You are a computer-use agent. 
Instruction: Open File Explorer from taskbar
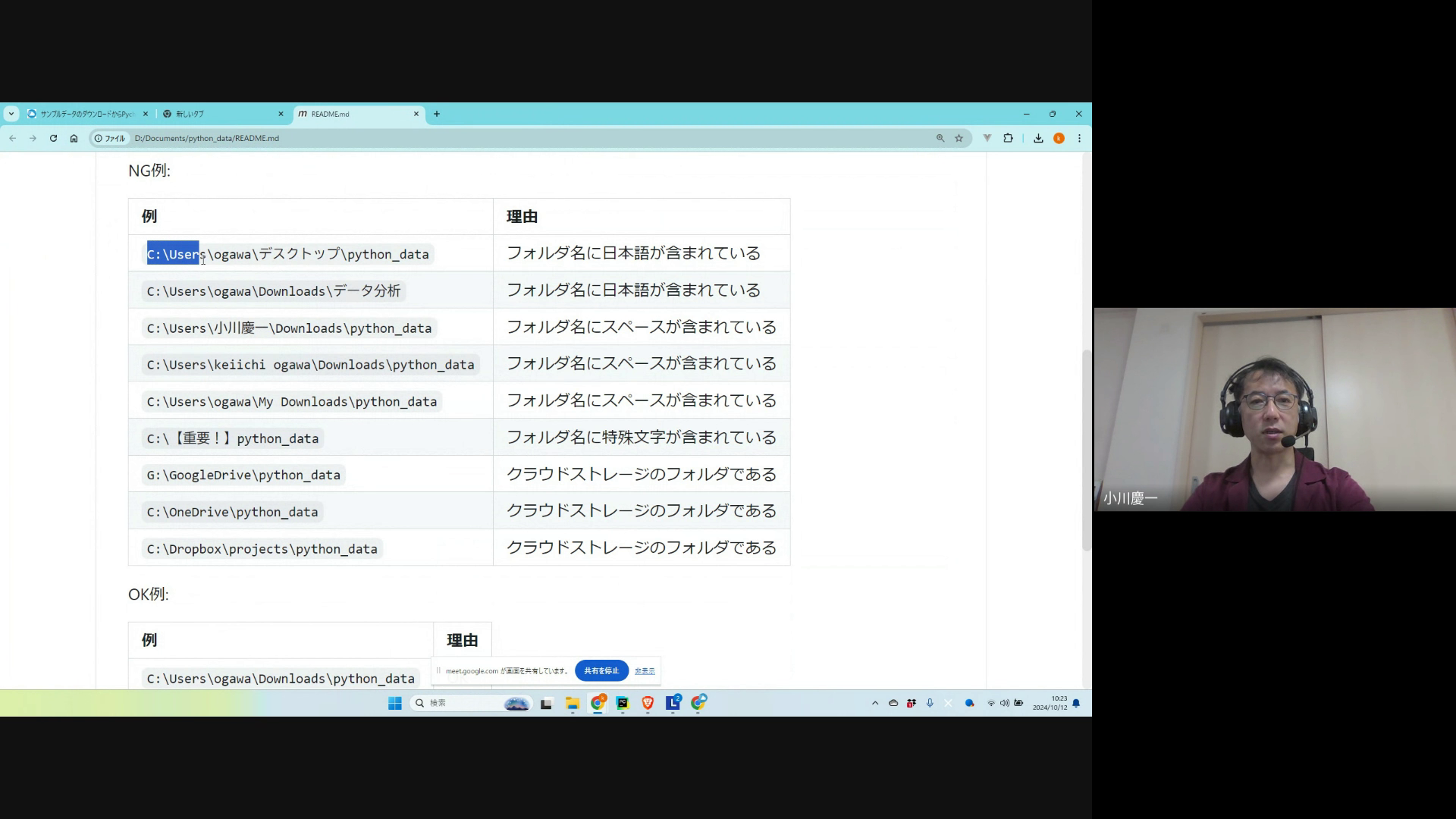572,703
